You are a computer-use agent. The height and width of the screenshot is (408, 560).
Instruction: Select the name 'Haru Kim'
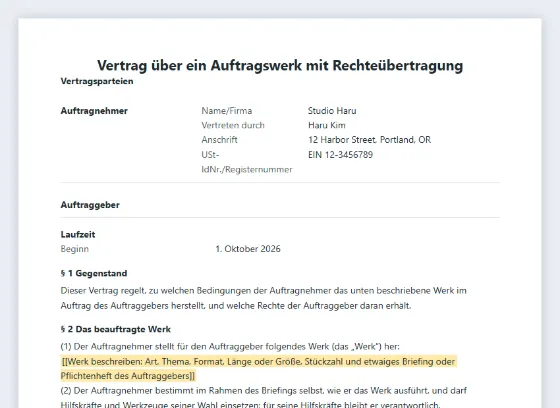327,125
